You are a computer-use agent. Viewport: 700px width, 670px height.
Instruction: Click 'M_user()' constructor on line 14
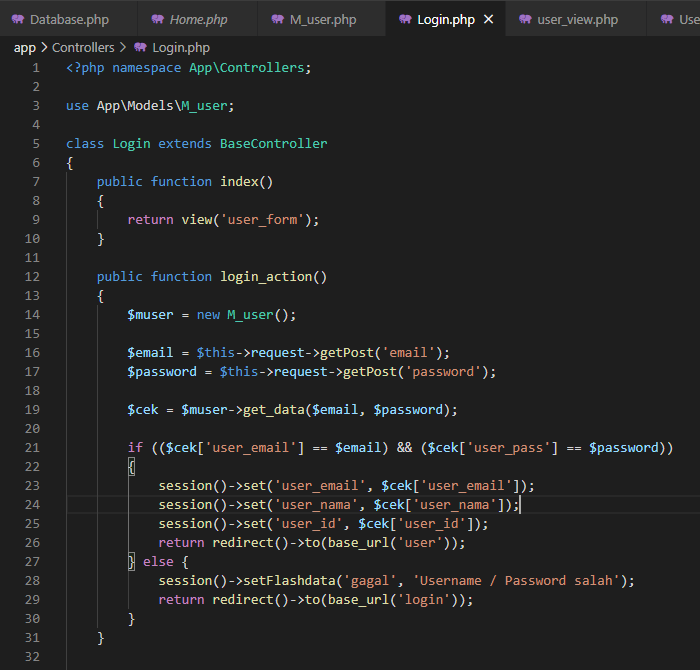pos(258,315)
